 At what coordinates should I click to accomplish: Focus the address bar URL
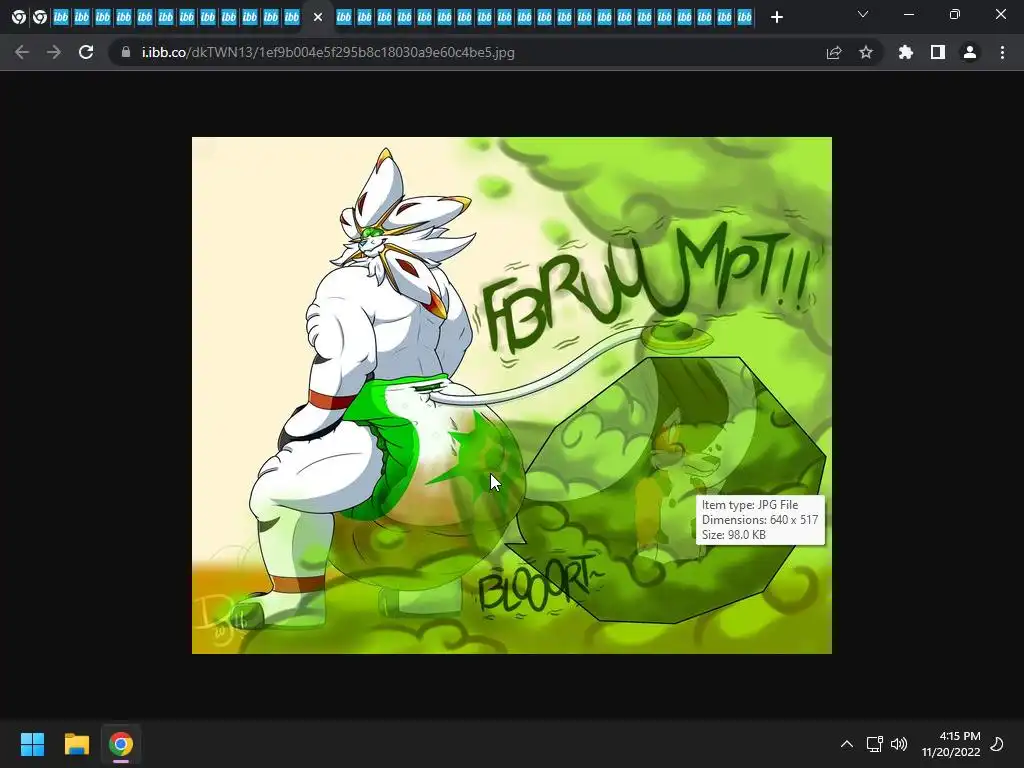click(328, 52)
